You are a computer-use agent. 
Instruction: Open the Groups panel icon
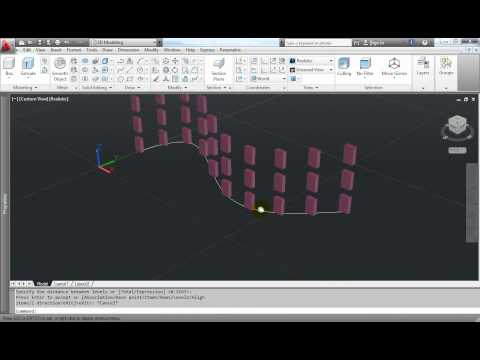446,66
